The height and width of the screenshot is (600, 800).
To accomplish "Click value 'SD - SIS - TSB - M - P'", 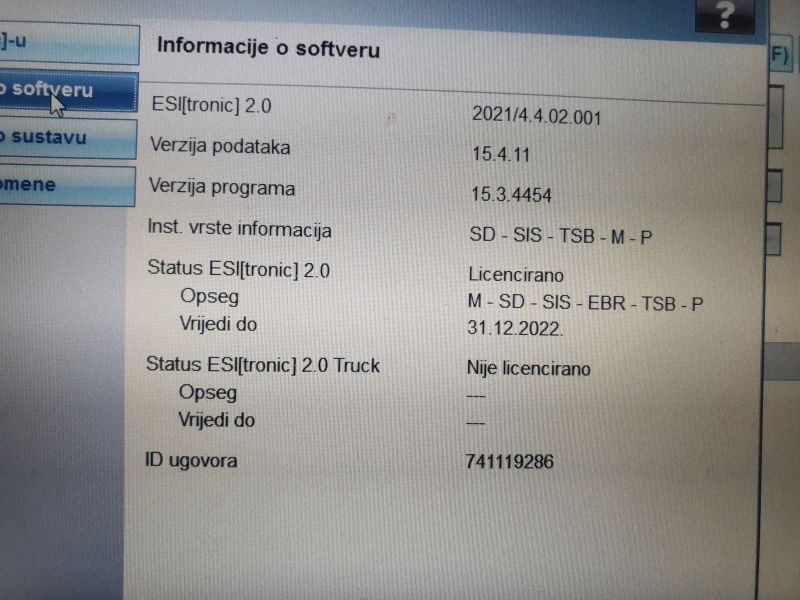I will pos(561,236).
